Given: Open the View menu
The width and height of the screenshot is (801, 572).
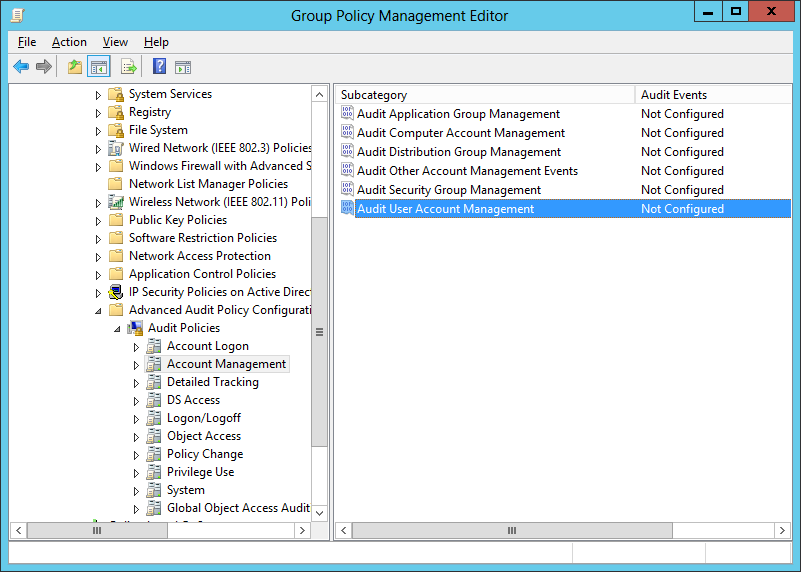Looking at the screenshot, I should pos(115,42).
